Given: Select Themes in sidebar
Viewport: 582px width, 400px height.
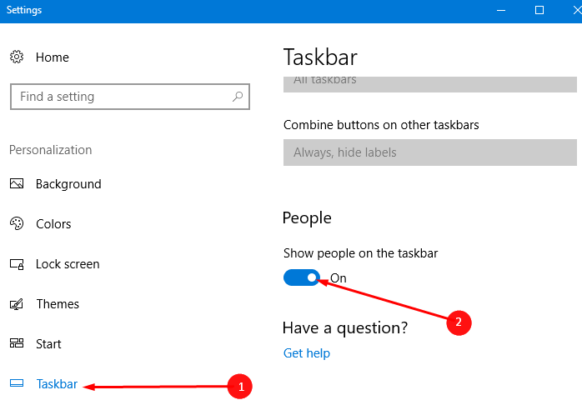Looking at the screenshot, I should tap(58, 304).
